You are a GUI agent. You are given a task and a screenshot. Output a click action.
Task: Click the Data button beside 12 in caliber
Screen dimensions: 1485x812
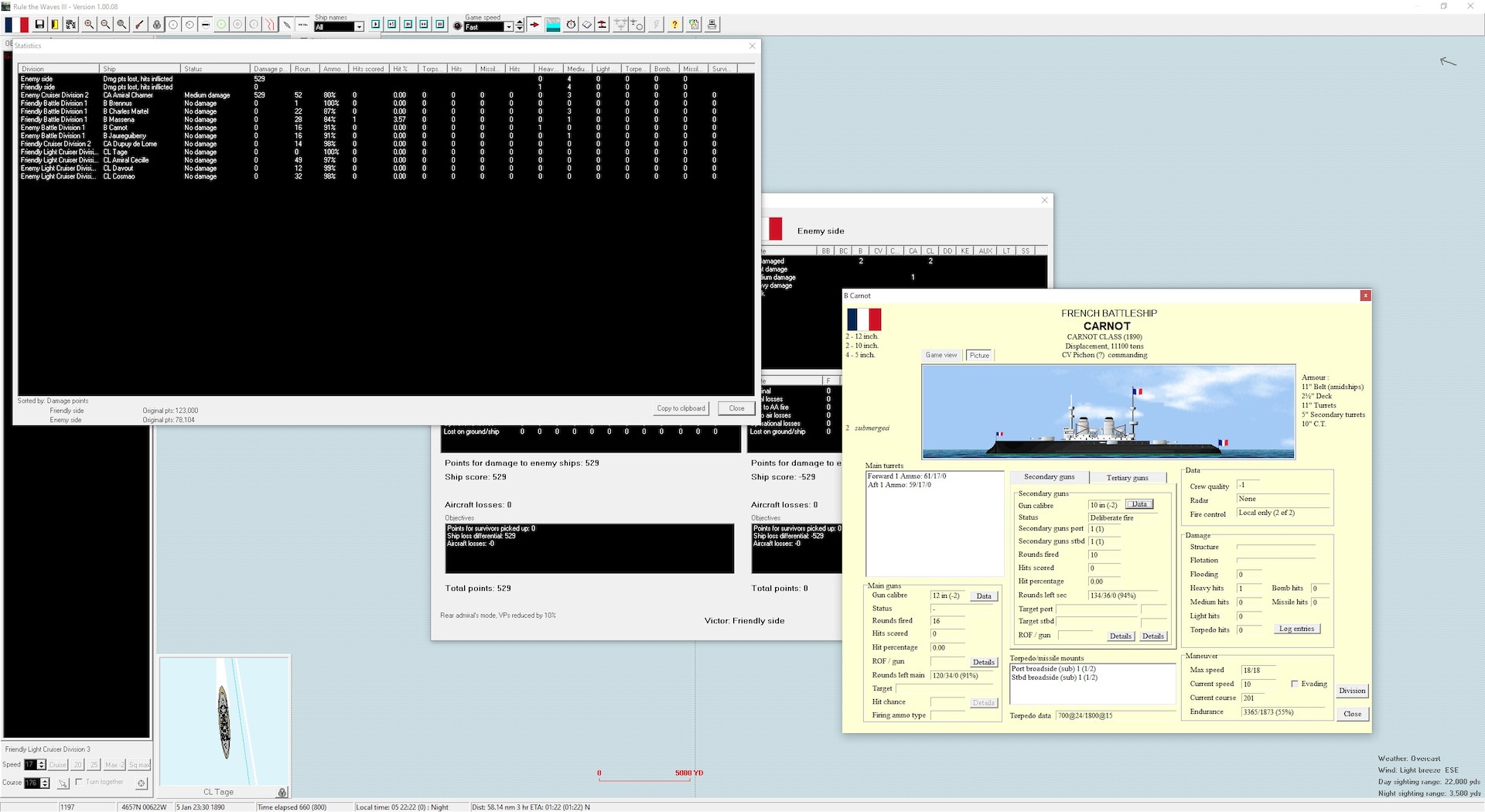pos(984,596)
